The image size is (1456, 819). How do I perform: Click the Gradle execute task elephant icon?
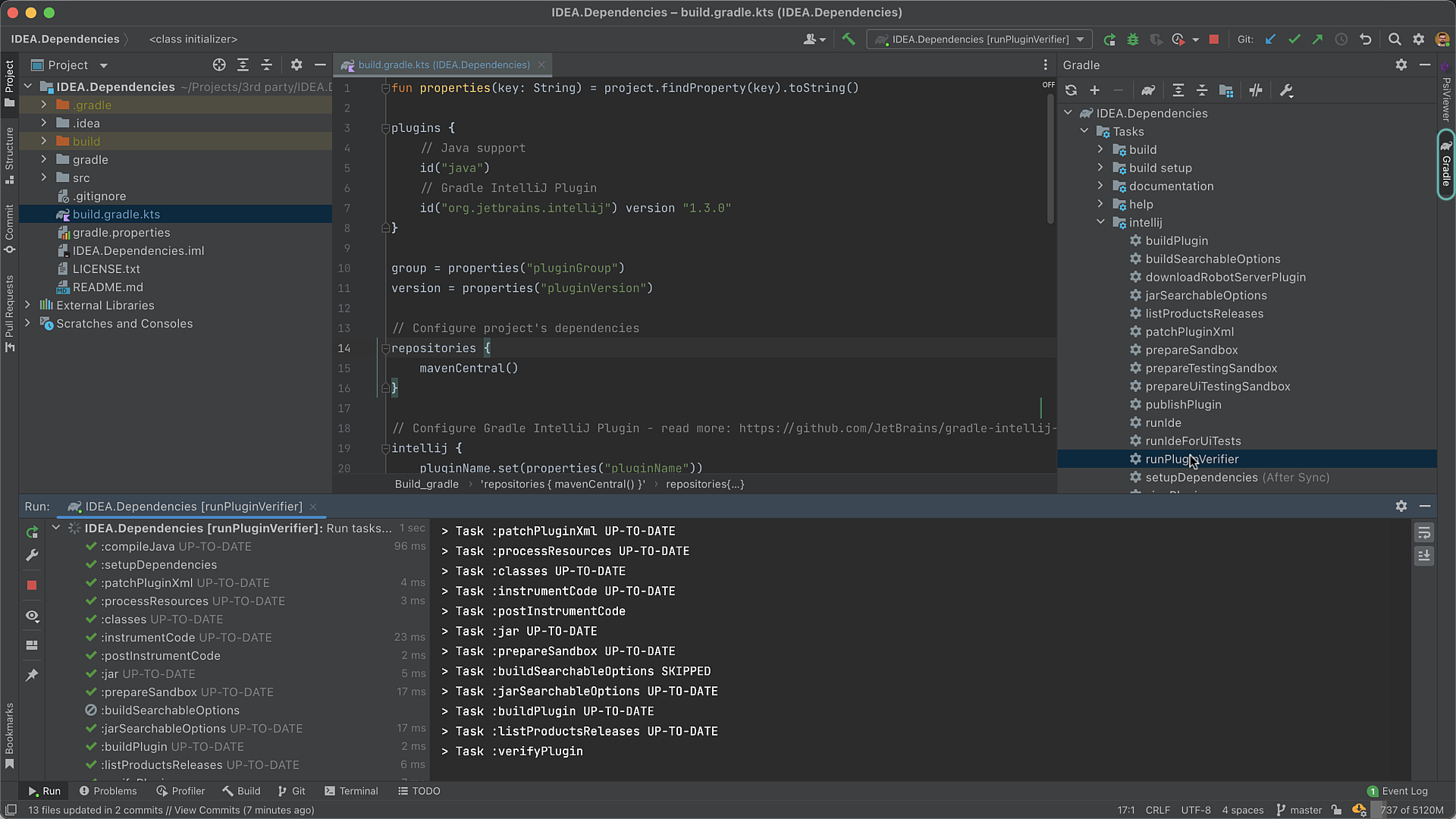tap(1148, 90)
